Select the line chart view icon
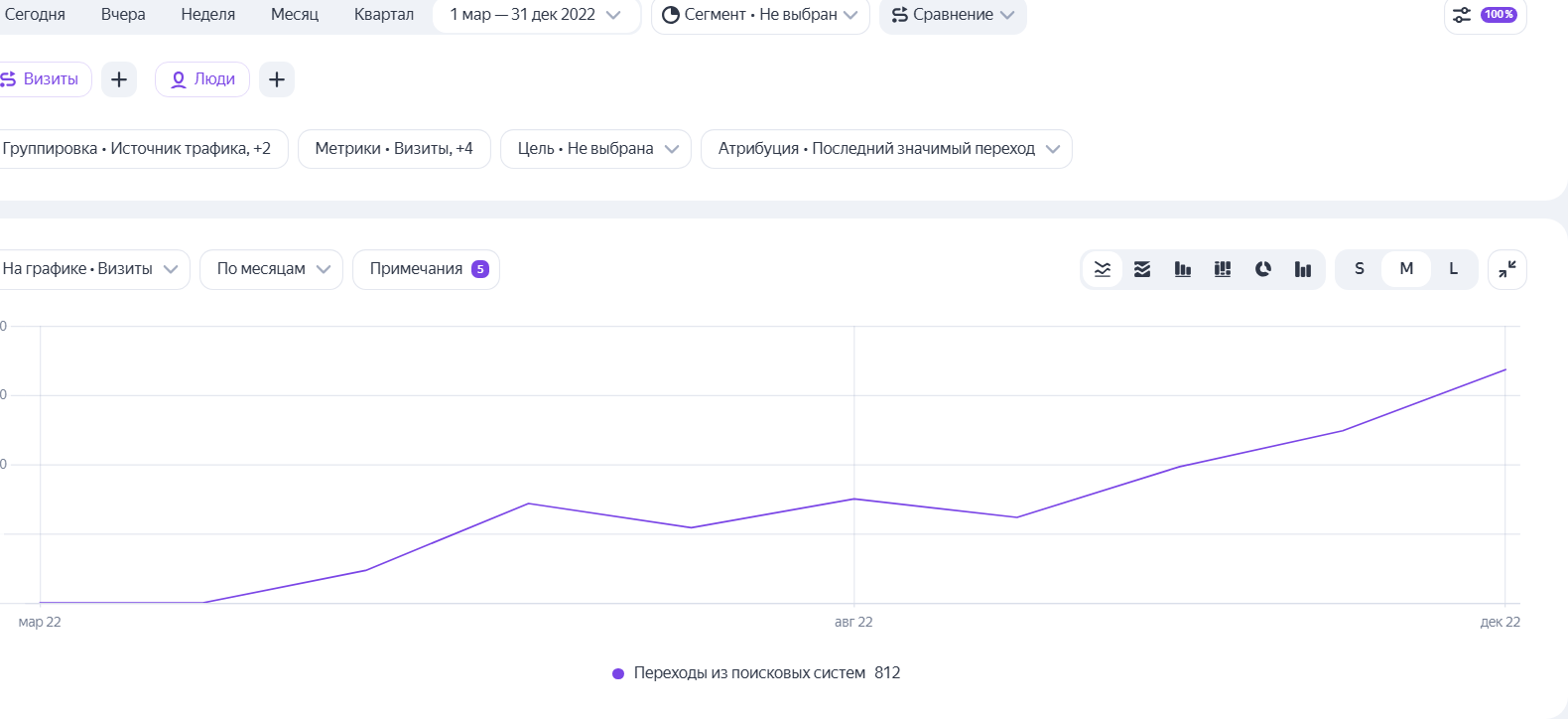This screenshot has height=719, width=1568. point(1103,269)
